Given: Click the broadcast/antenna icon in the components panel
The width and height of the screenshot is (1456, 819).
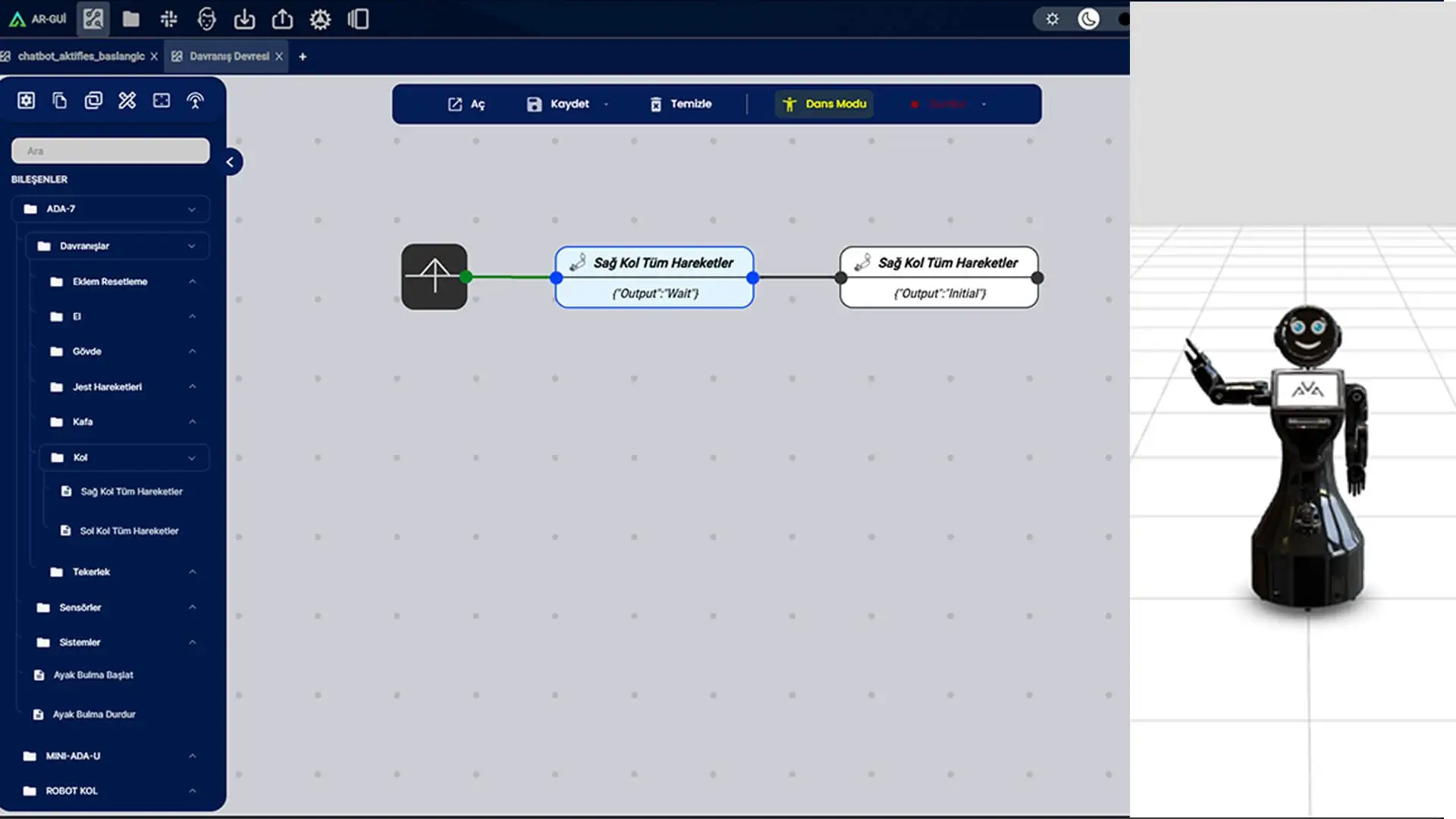Looking at the screenshot, I should [195, 99].
